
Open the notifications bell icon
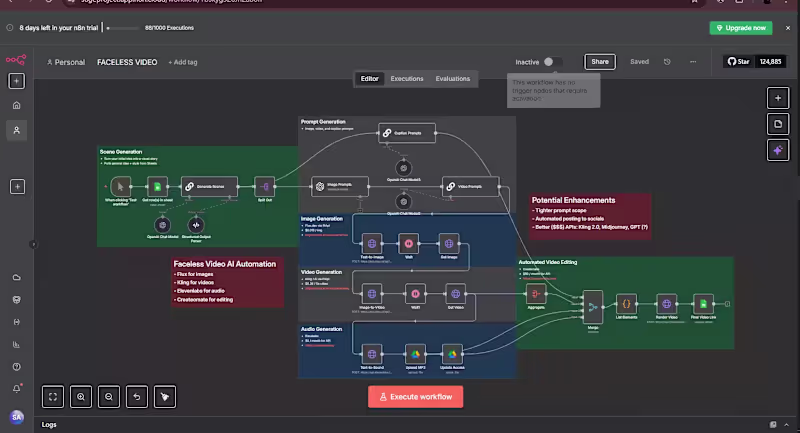pos(16,389)
